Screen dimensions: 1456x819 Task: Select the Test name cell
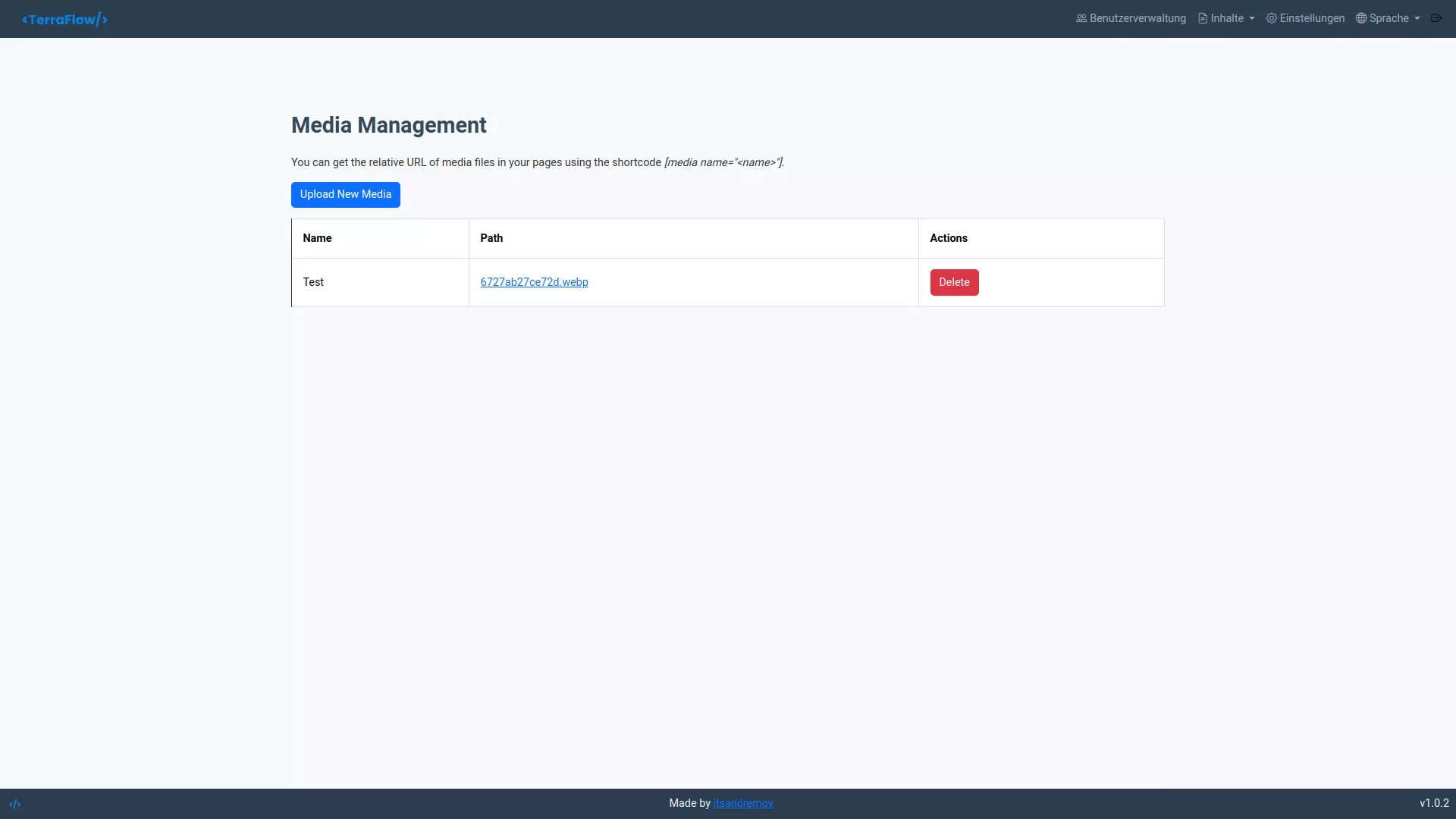(x=380, y=282)
